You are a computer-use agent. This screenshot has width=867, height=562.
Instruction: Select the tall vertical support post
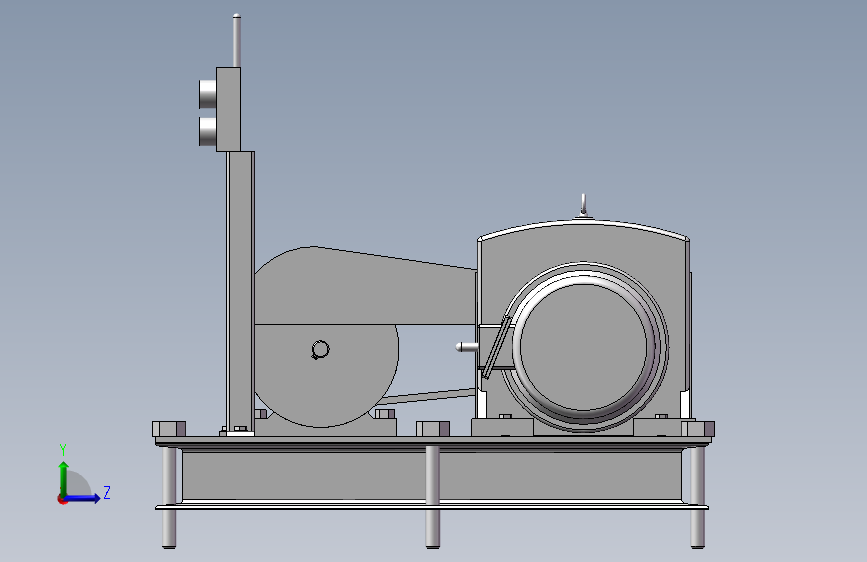[x=241, y=292]
